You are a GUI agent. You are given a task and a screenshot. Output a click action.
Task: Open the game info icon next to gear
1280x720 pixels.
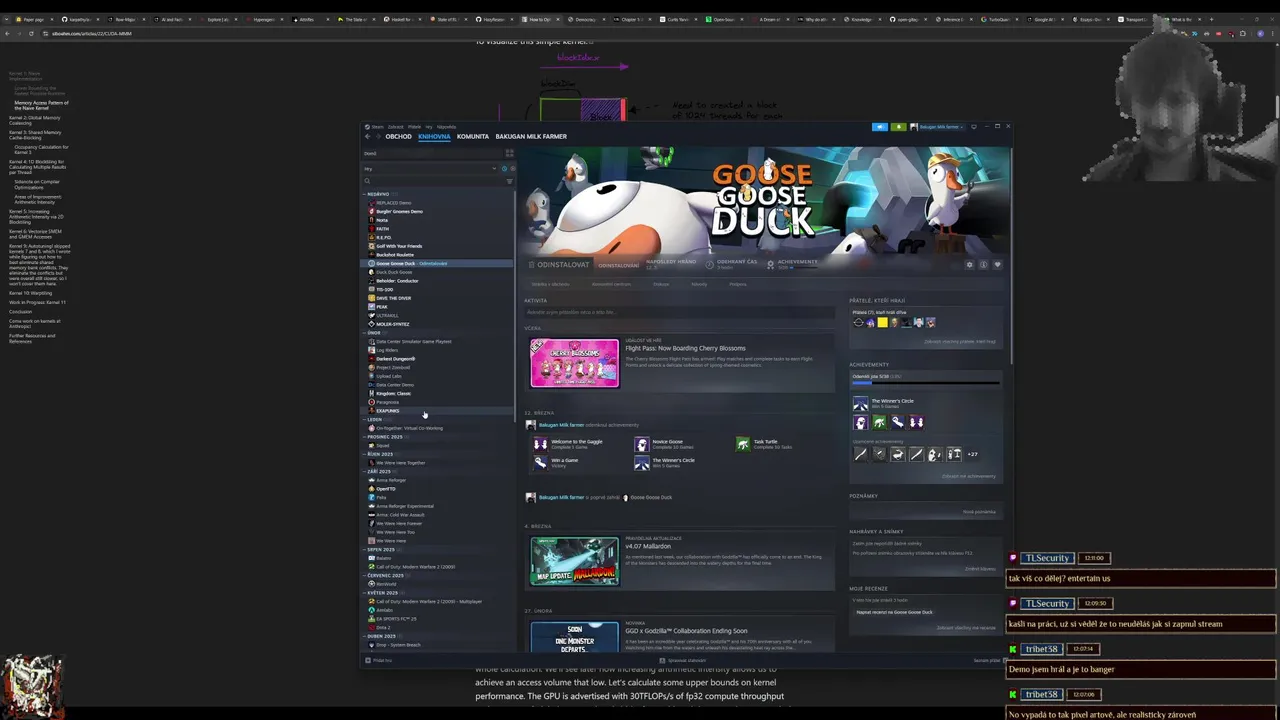(983, 265)
